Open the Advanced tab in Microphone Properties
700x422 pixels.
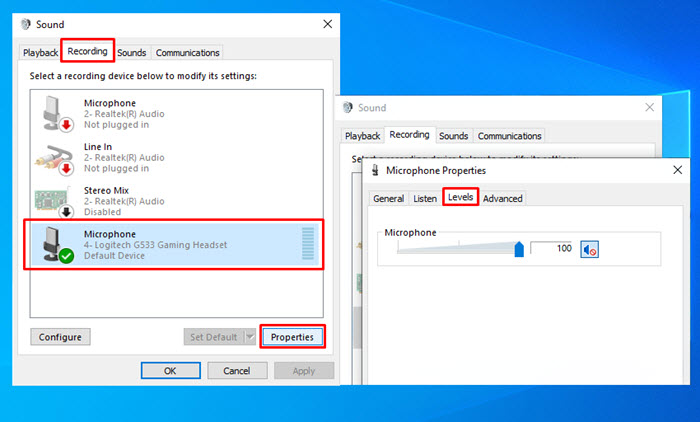click(x=503, y=199)
